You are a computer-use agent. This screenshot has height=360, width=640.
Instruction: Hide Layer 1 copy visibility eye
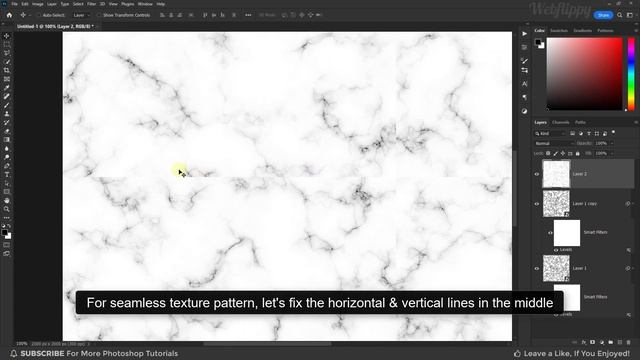pyautogui.click(x=537, y=204)
